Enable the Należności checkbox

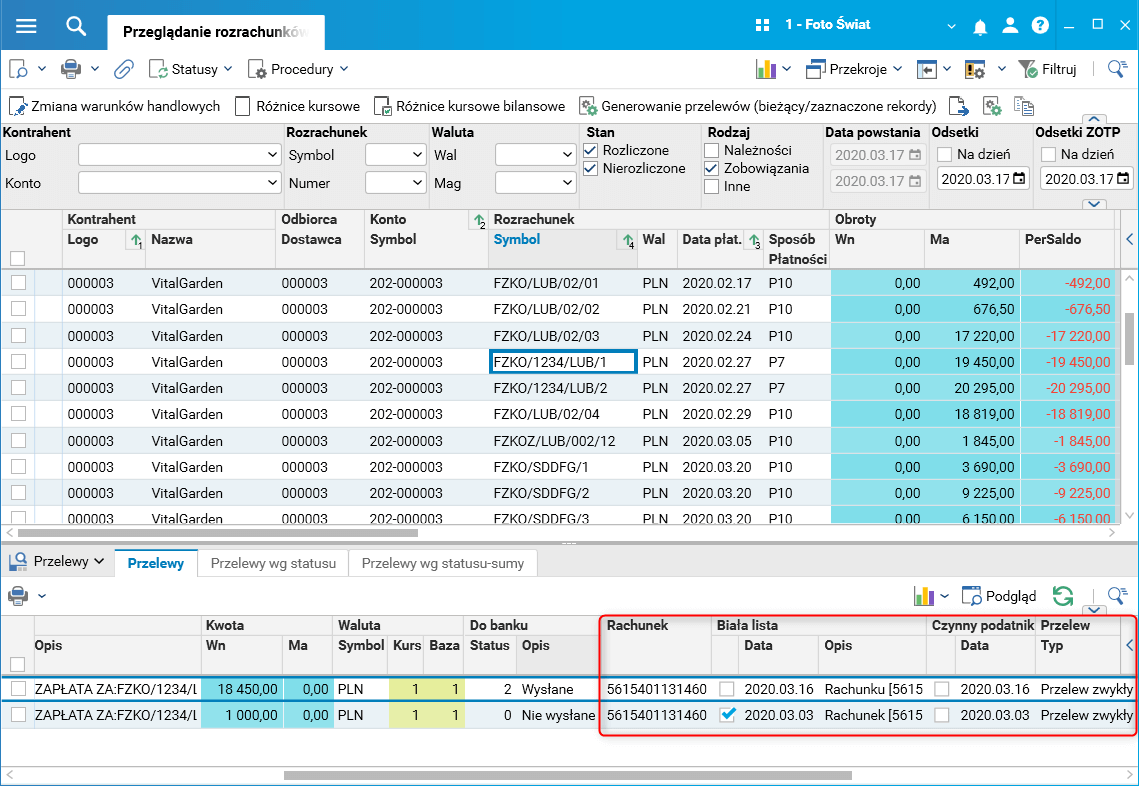tap(712, 150)
